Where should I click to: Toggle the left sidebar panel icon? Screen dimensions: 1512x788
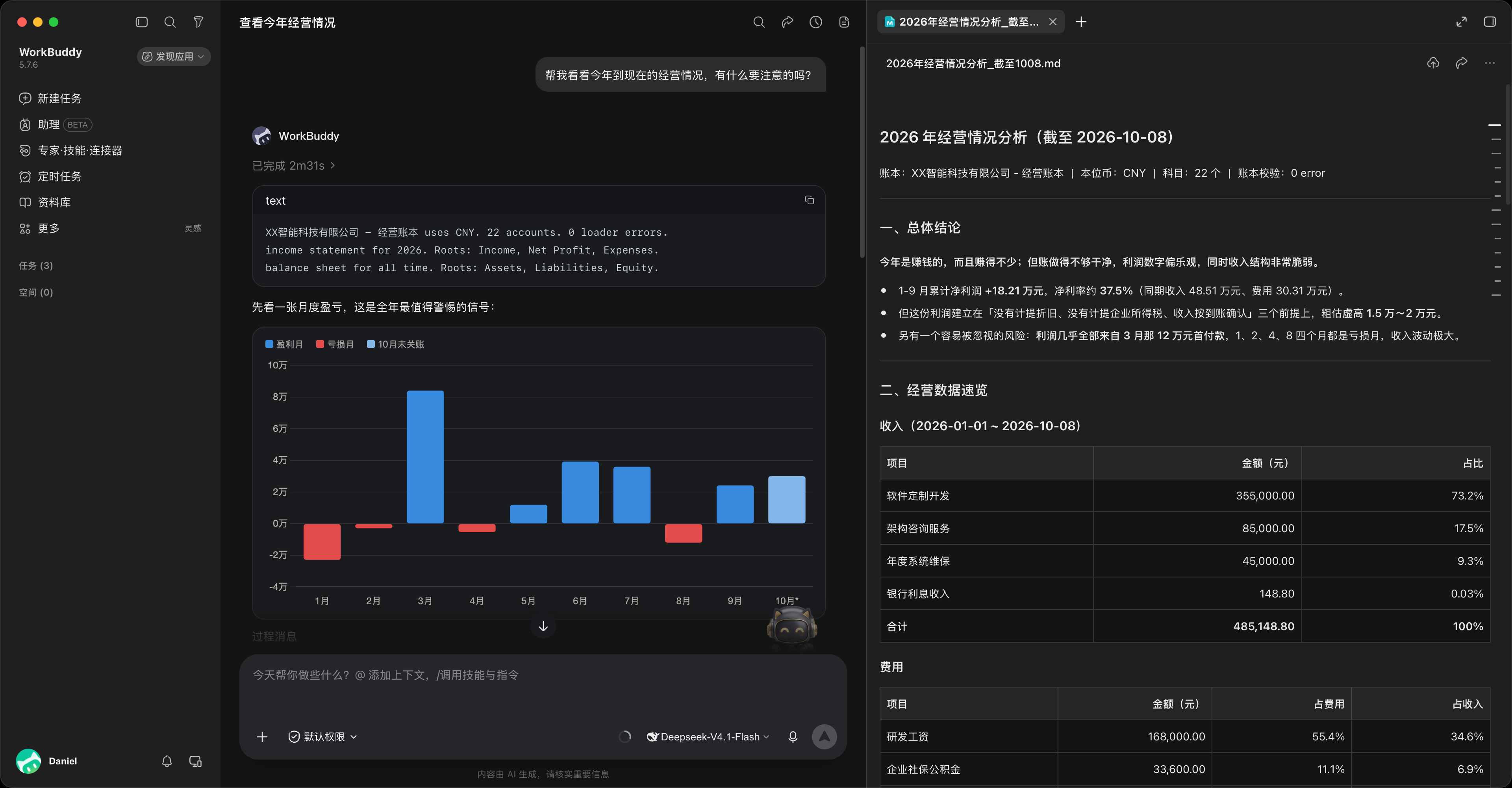click(141, 22)
